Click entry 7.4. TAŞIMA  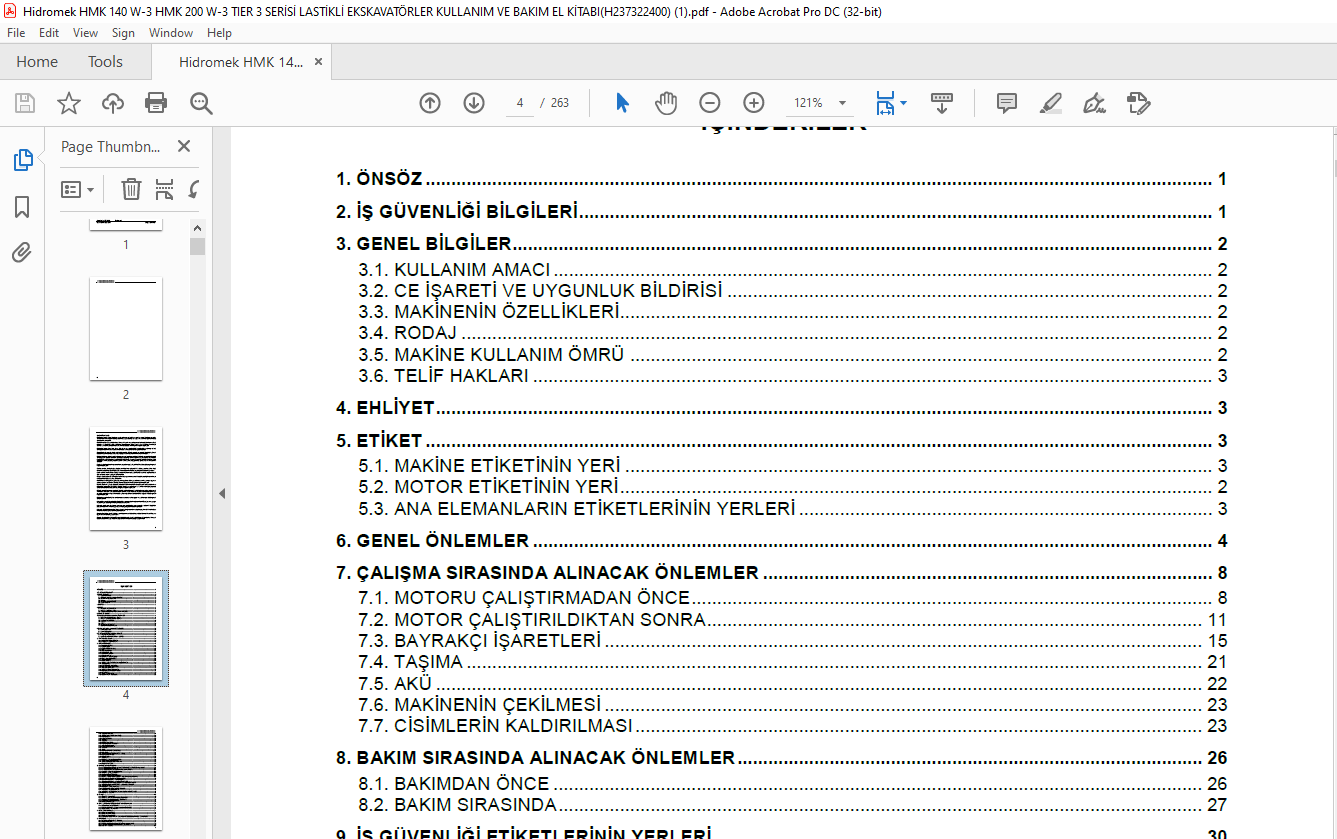pyautogui.click(x=793, y=662)
